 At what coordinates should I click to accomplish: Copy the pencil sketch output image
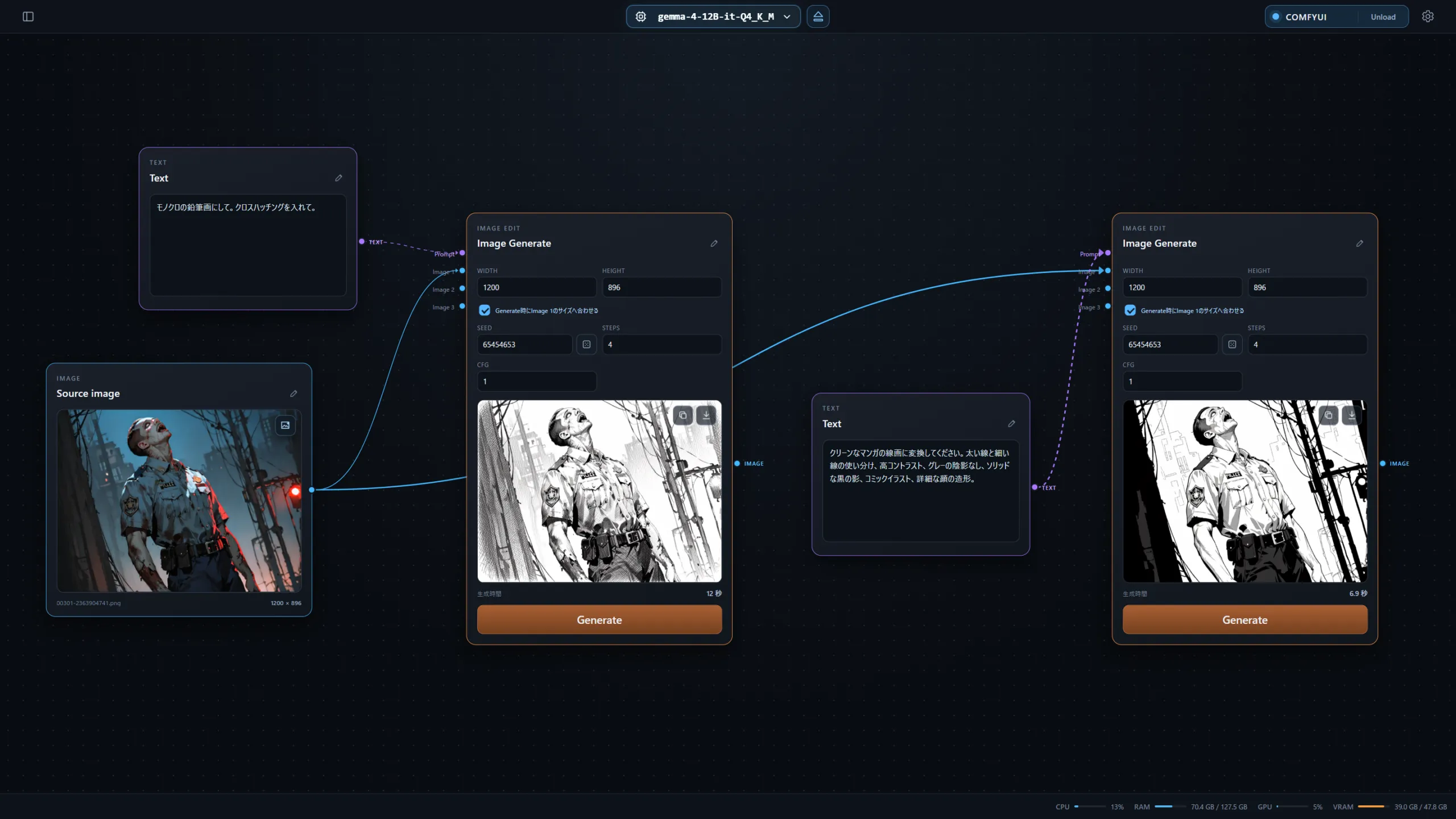point(683,416)
